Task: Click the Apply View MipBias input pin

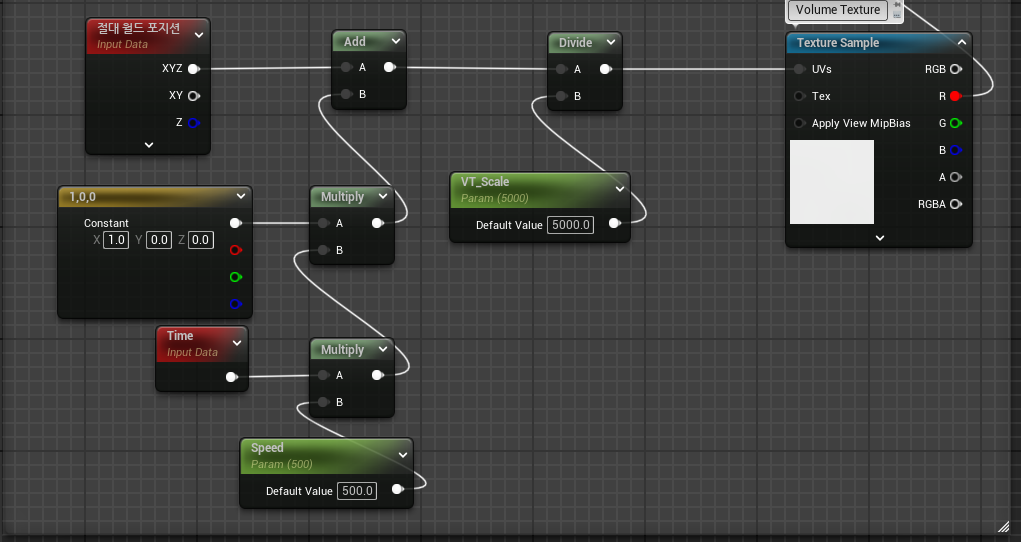Action: point(800,123)
